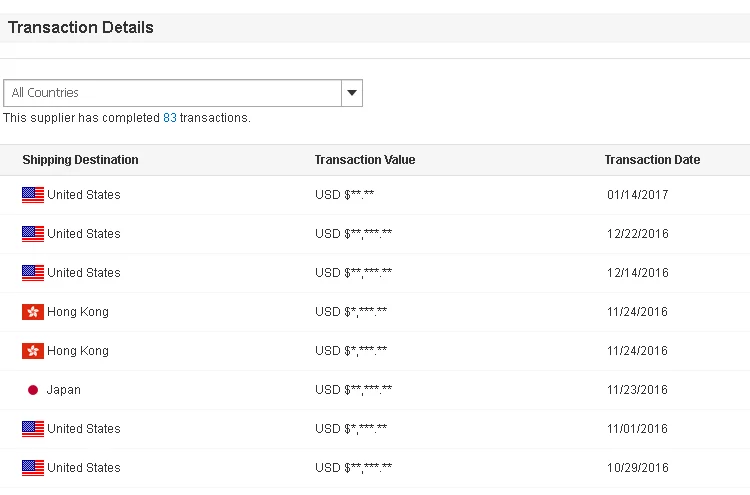Click the Transaction Date column header
750x495 pixels.
(x=652, y=160)
